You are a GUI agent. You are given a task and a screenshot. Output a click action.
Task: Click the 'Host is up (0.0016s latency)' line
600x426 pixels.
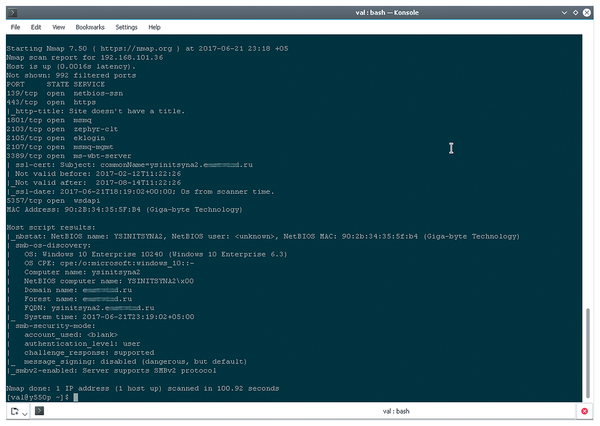coord(71,67)
